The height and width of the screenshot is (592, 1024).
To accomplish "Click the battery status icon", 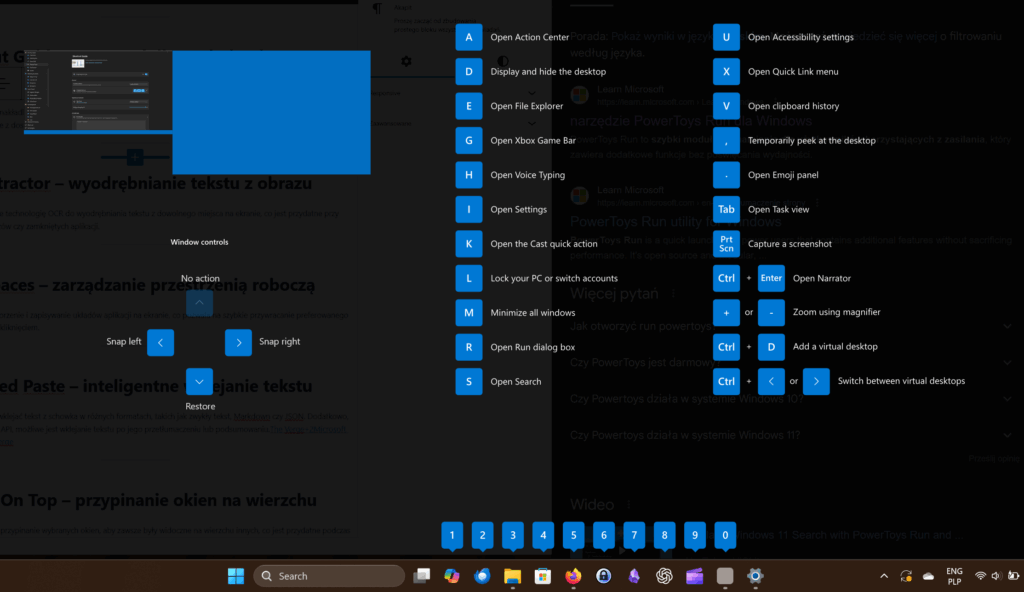I will coord(1012,576).
